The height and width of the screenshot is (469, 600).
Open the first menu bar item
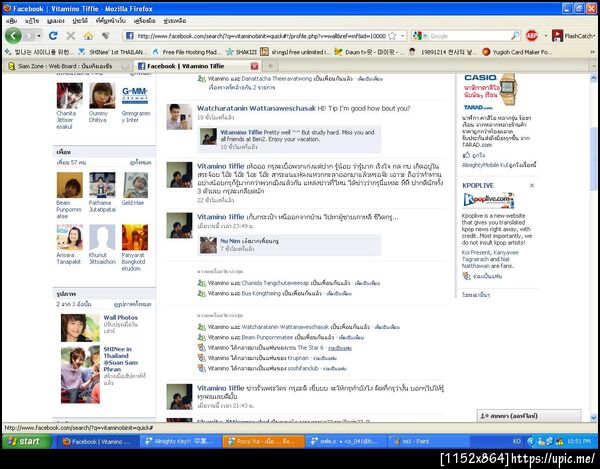pos(11,21)
